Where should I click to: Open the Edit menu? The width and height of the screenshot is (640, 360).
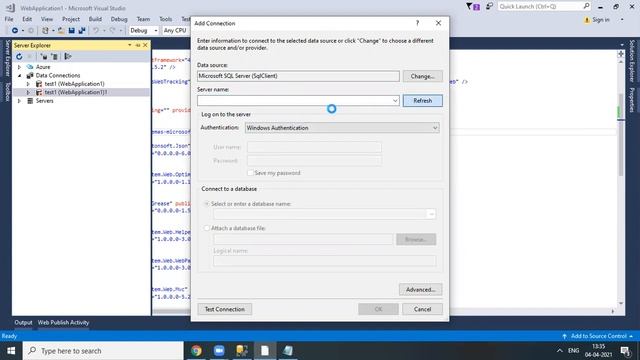[x=27, y=19]
